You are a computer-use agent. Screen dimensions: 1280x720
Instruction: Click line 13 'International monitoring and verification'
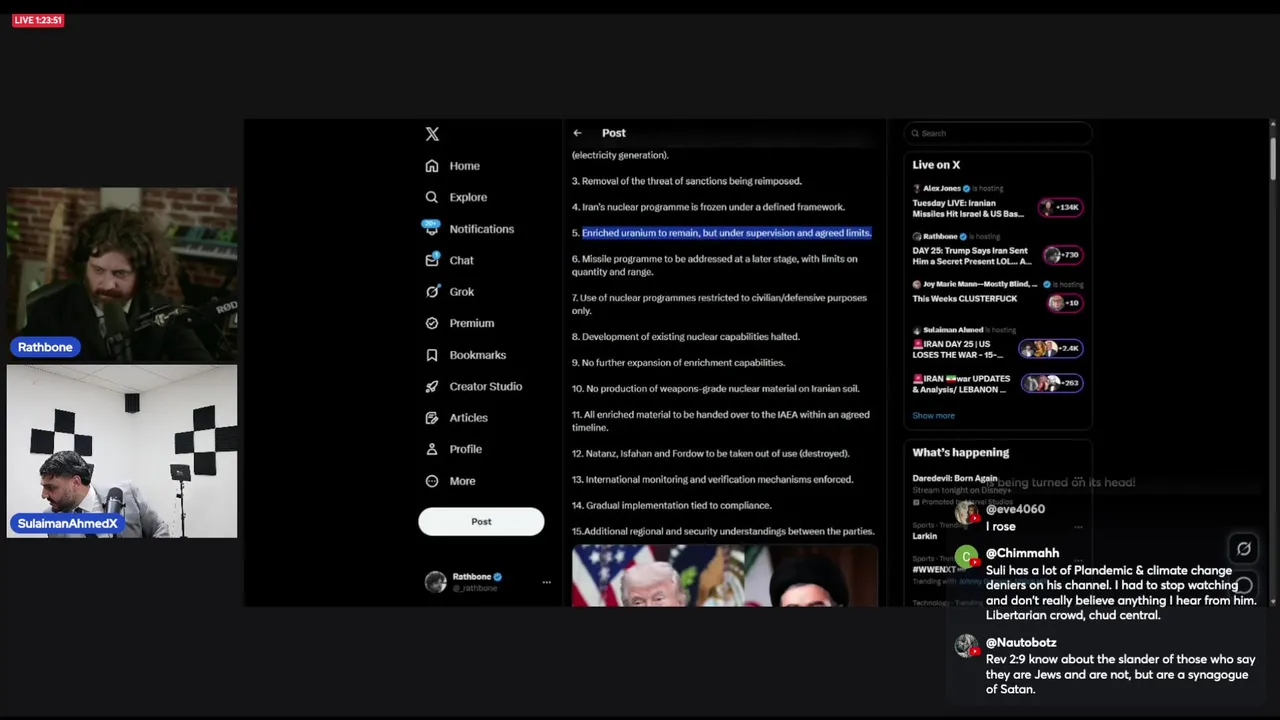pyautogui.click(x=712, y=480)
